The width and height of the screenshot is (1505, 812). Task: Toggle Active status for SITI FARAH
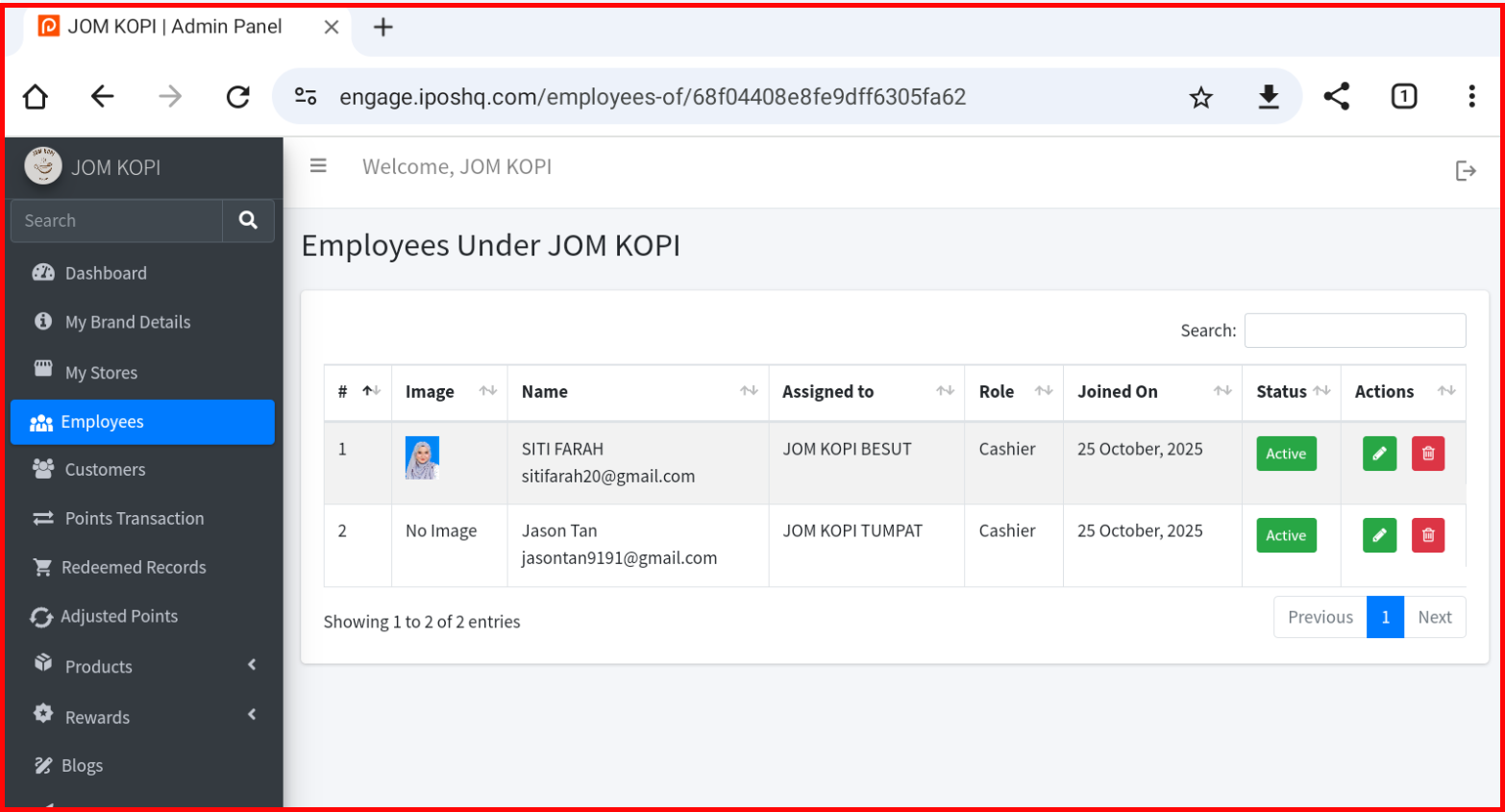pyautogui.click(x=1285, y=454)
